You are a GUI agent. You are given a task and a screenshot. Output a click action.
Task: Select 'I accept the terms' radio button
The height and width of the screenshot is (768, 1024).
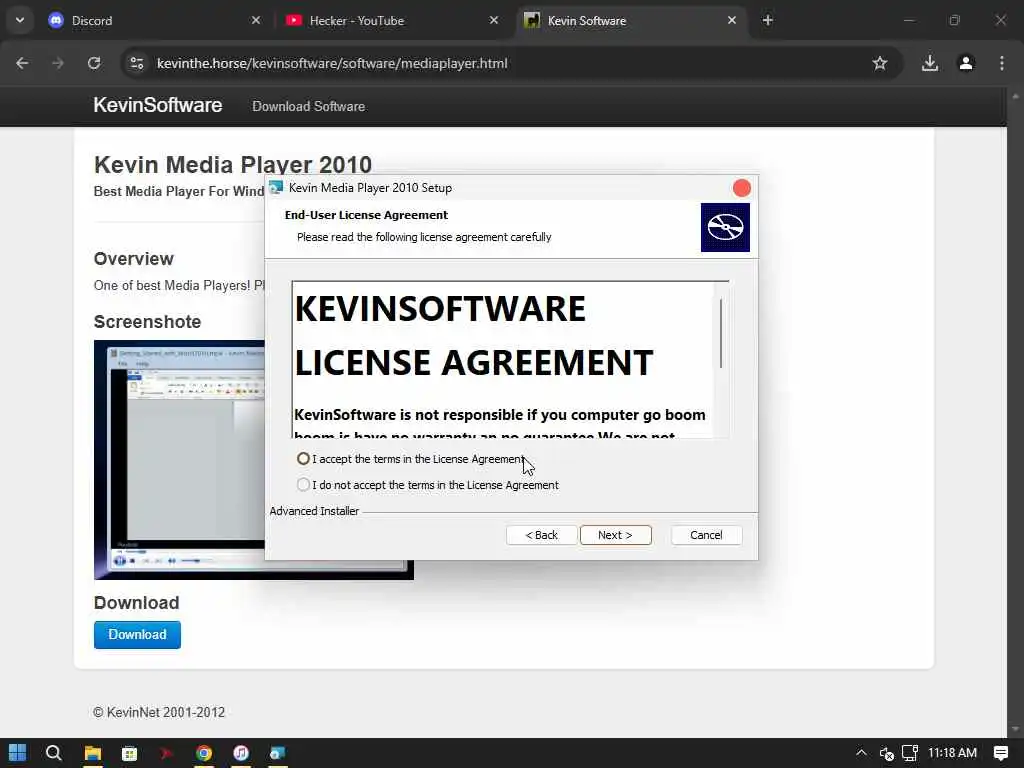click(303, 459)
